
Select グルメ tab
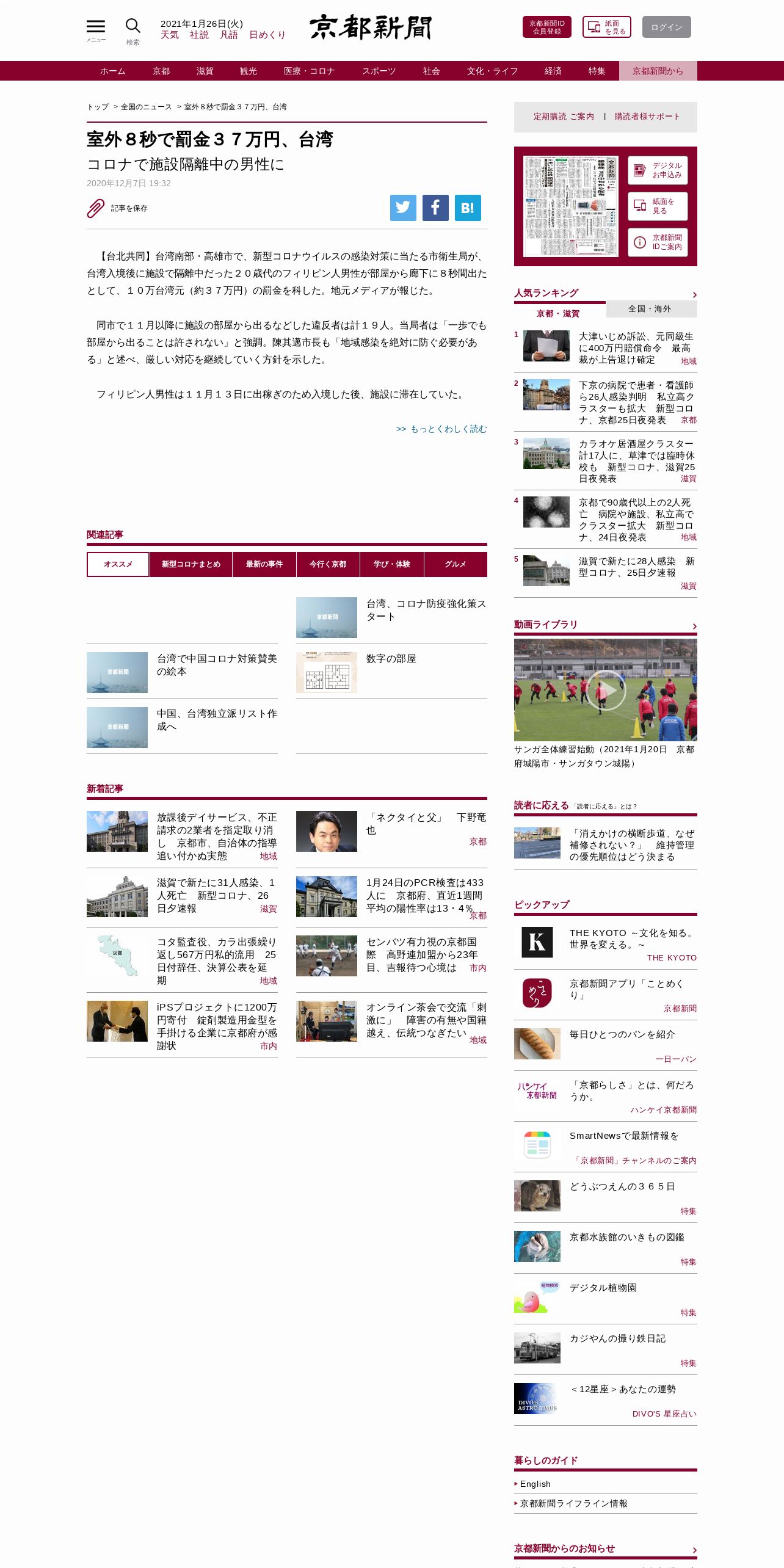click(456, 564)
